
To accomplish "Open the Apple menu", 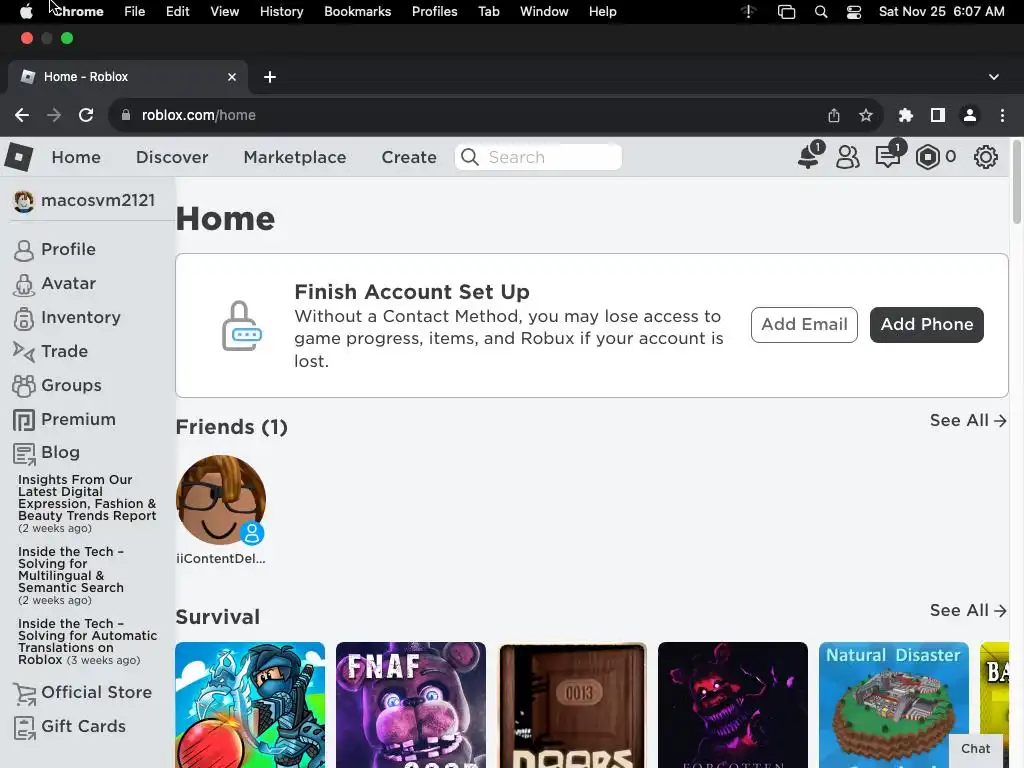I will click(26, 12).
